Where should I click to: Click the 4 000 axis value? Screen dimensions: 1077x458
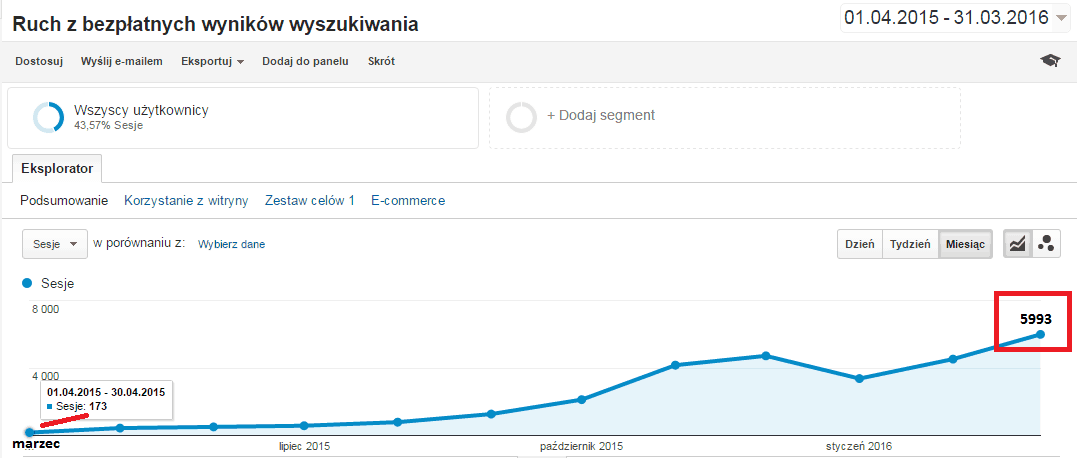[45, 376]
